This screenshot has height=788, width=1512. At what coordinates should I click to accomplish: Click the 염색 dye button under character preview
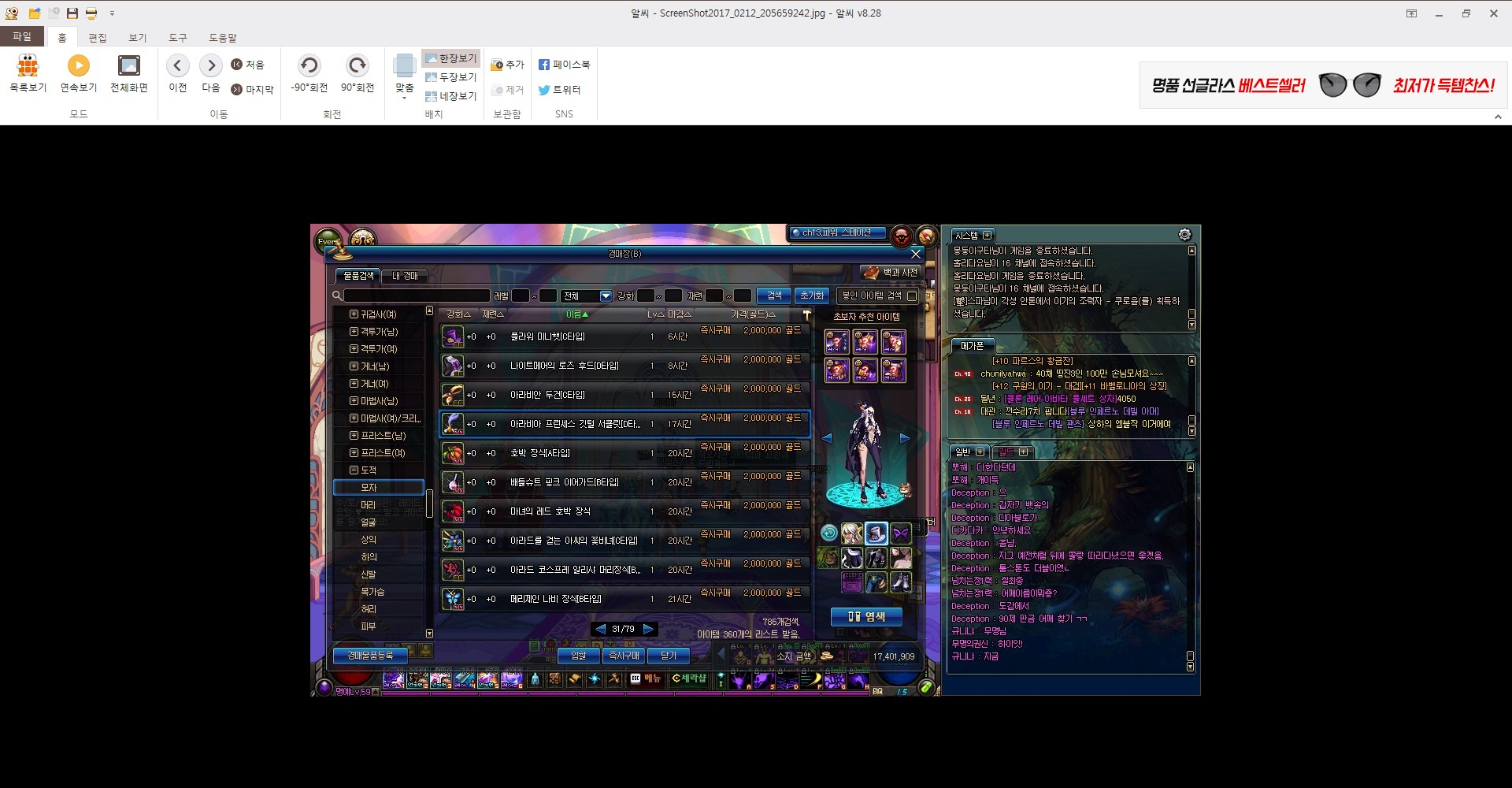click(x=866, y=617)
